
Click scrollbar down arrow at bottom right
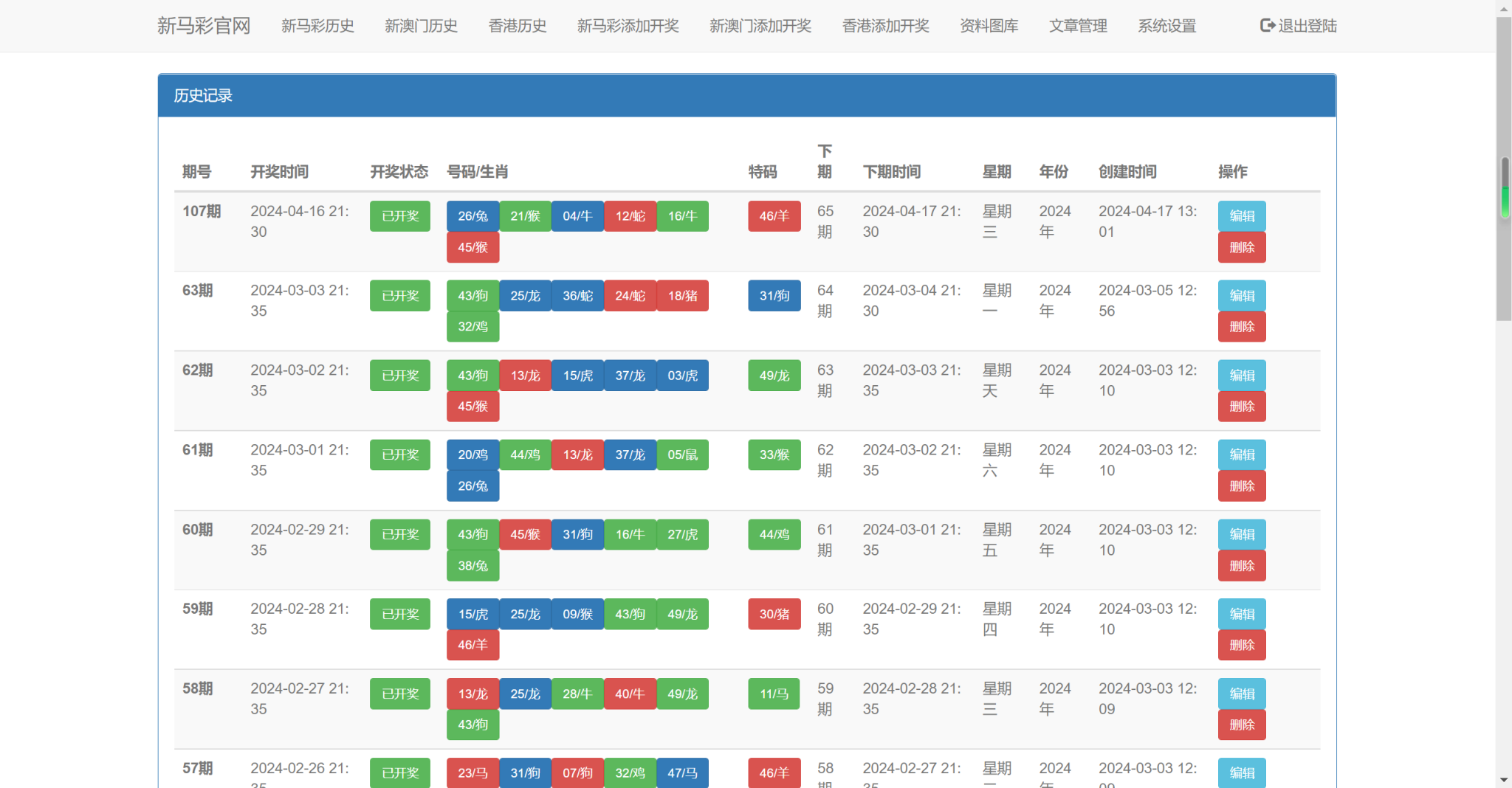coord(1504,780)
